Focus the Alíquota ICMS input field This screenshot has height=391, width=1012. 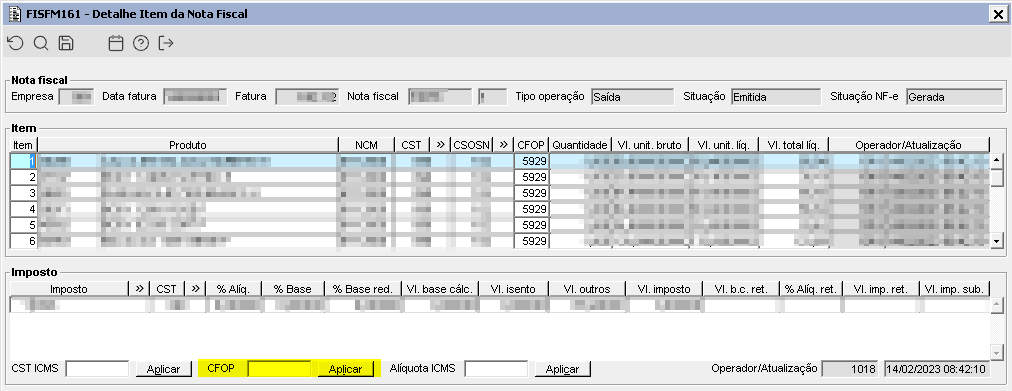pyautogui.click(x=496, y=369)
